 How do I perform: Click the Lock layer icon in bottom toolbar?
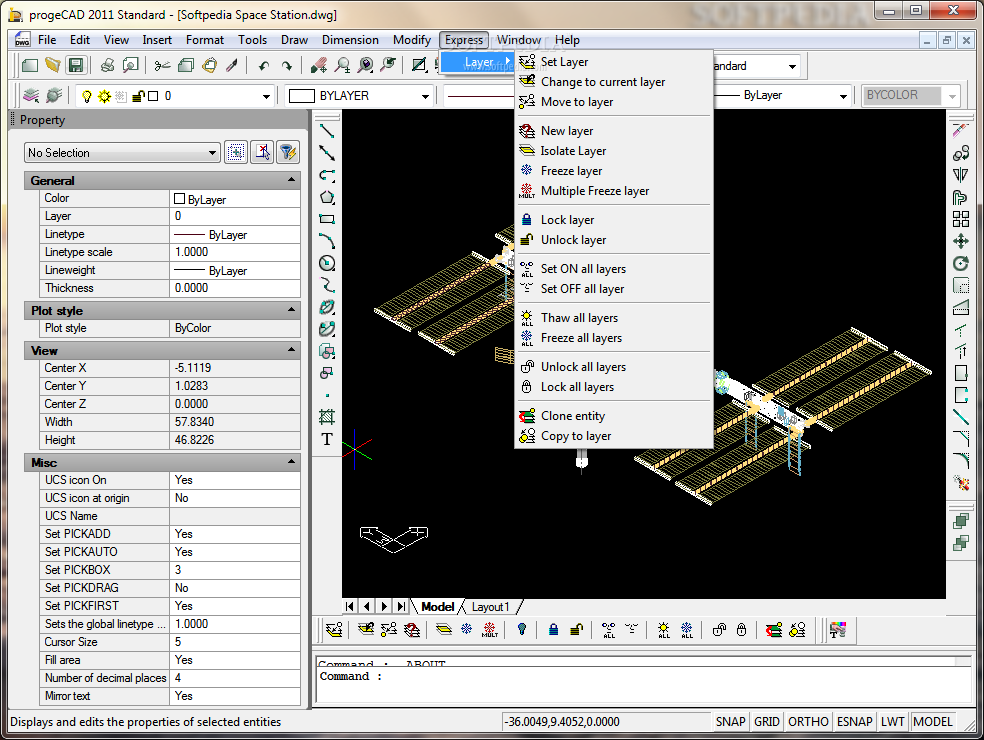click(x=554, y=630)
